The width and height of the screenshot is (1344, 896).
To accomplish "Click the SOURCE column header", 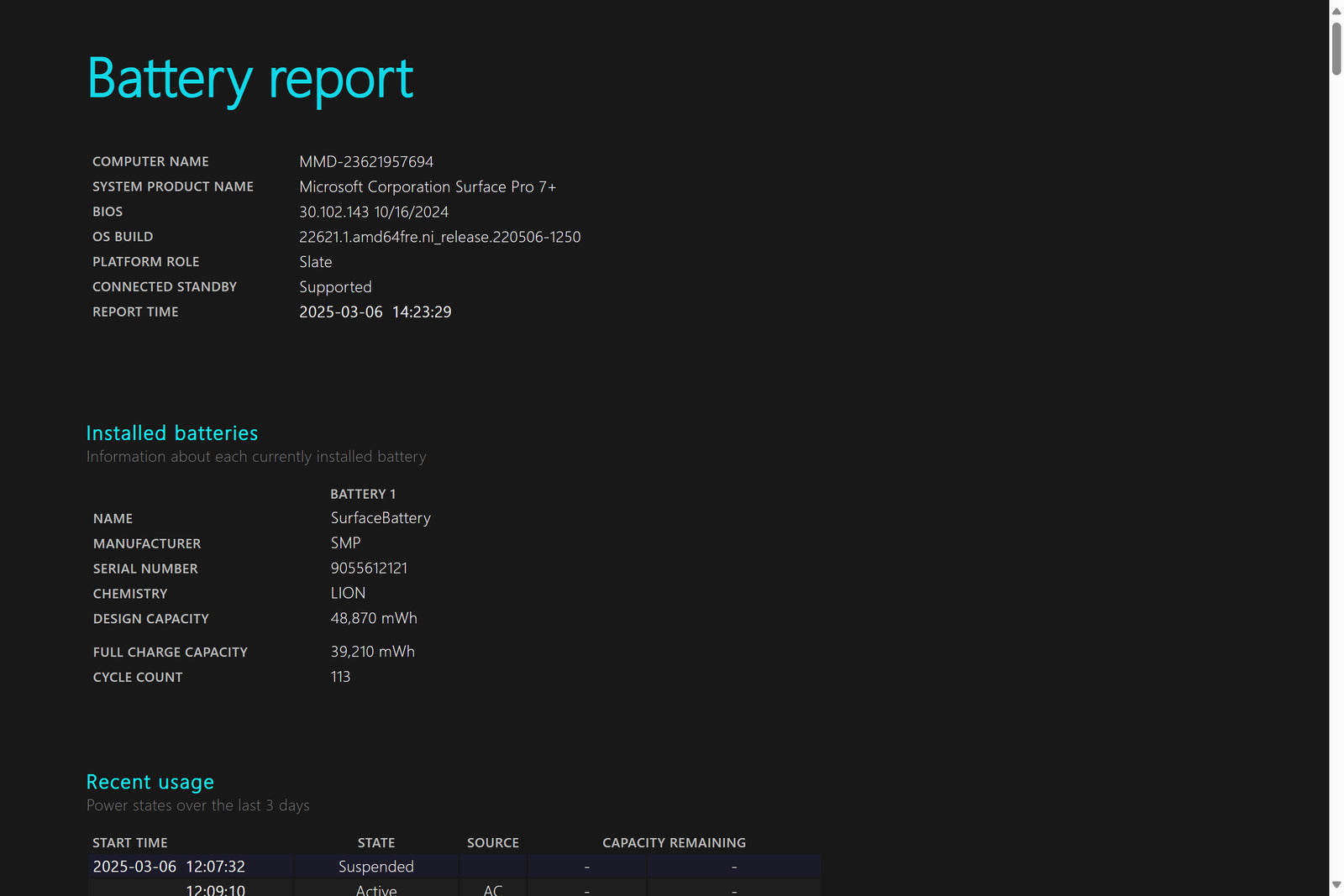I will coord(493,842).
